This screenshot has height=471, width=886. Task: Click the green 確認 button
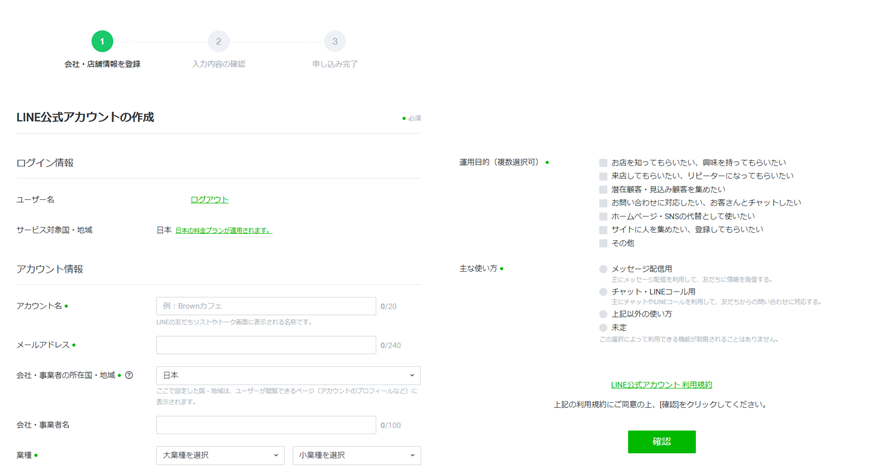click(662, 442)
